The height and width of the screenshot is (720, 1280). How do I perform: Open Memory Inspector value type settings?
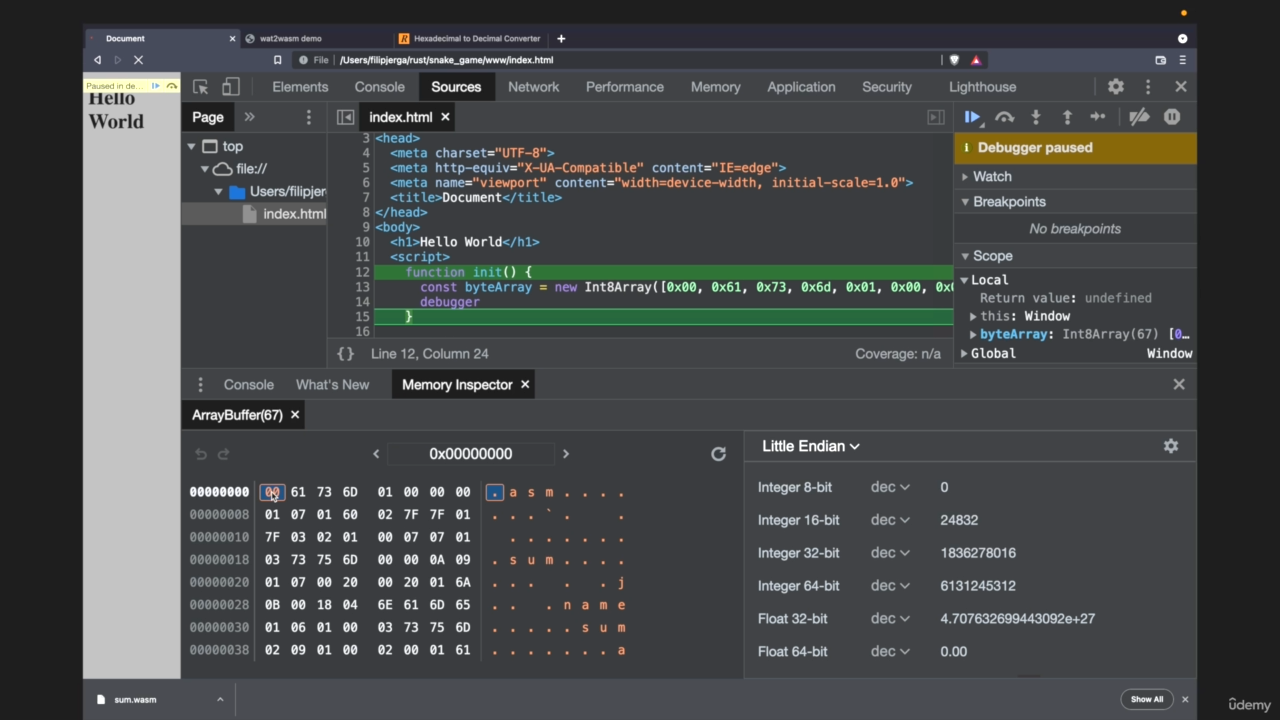(x=1170, y=446)
